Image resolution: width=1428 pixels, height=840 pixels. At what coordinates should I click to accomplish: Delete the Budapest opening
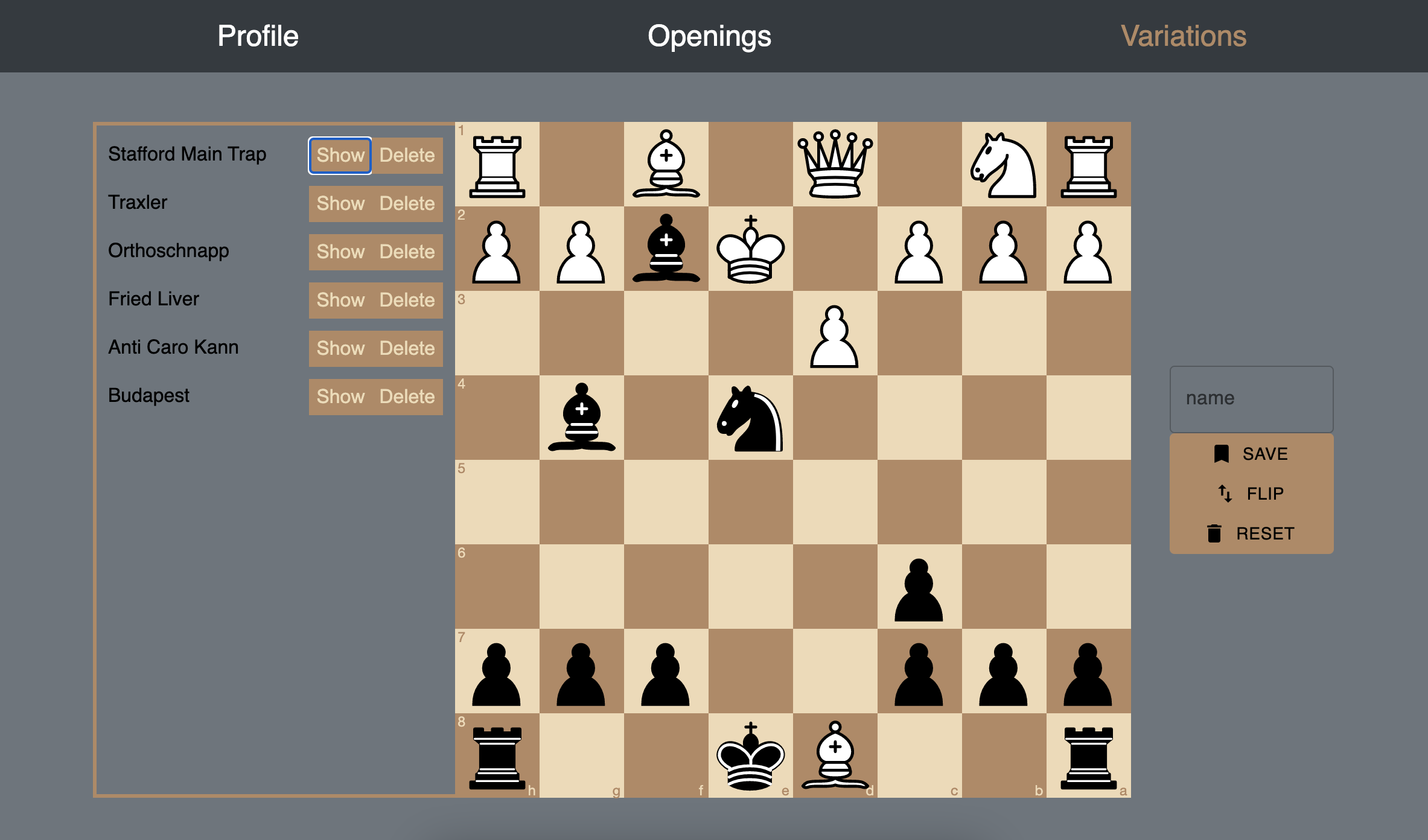click(407, 396)
